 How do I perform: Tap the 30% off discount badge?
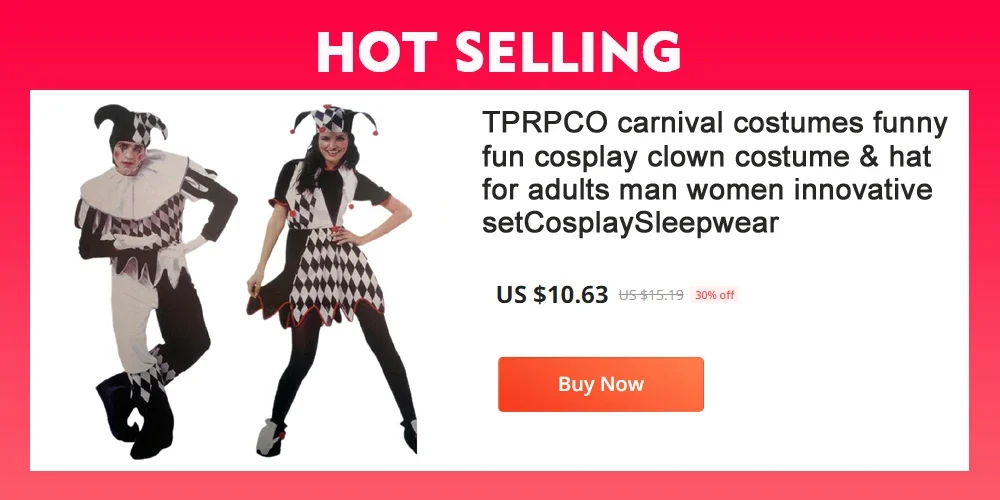click(714, 295)
